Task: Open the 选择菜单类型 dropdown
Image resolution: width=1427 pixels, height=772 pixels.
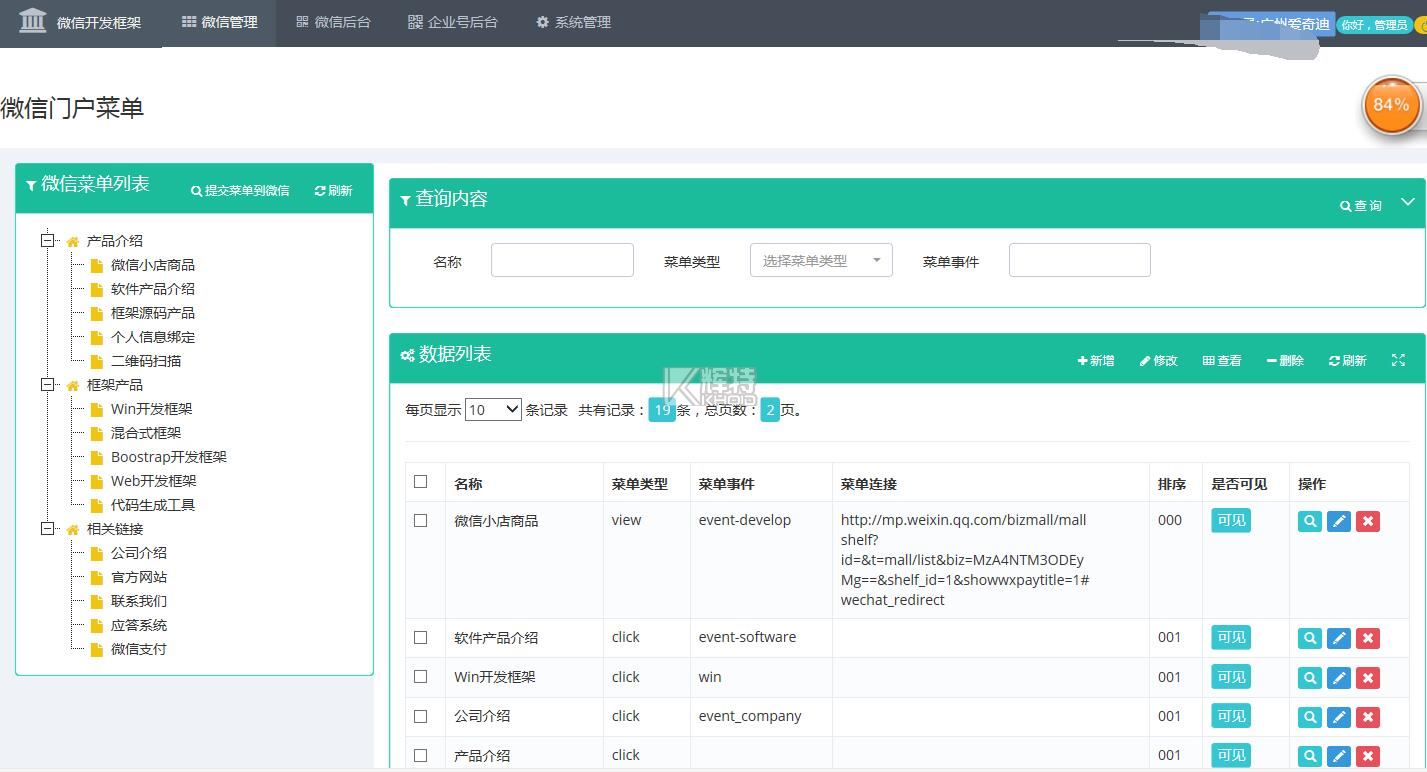Action: 820,260
